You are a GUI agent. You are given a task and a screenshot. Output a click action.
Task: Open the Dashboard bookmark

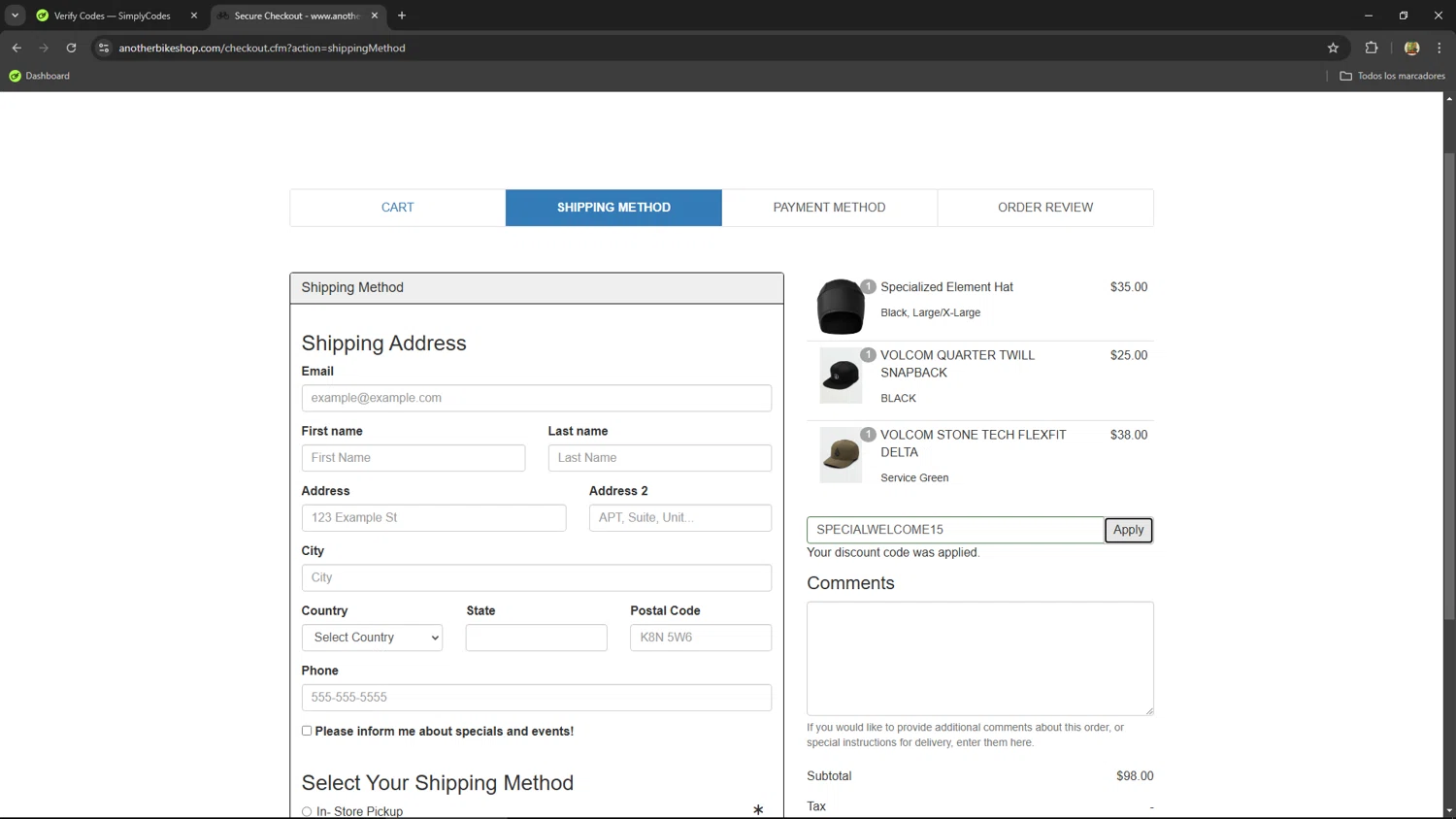click(x=40, y=76)
